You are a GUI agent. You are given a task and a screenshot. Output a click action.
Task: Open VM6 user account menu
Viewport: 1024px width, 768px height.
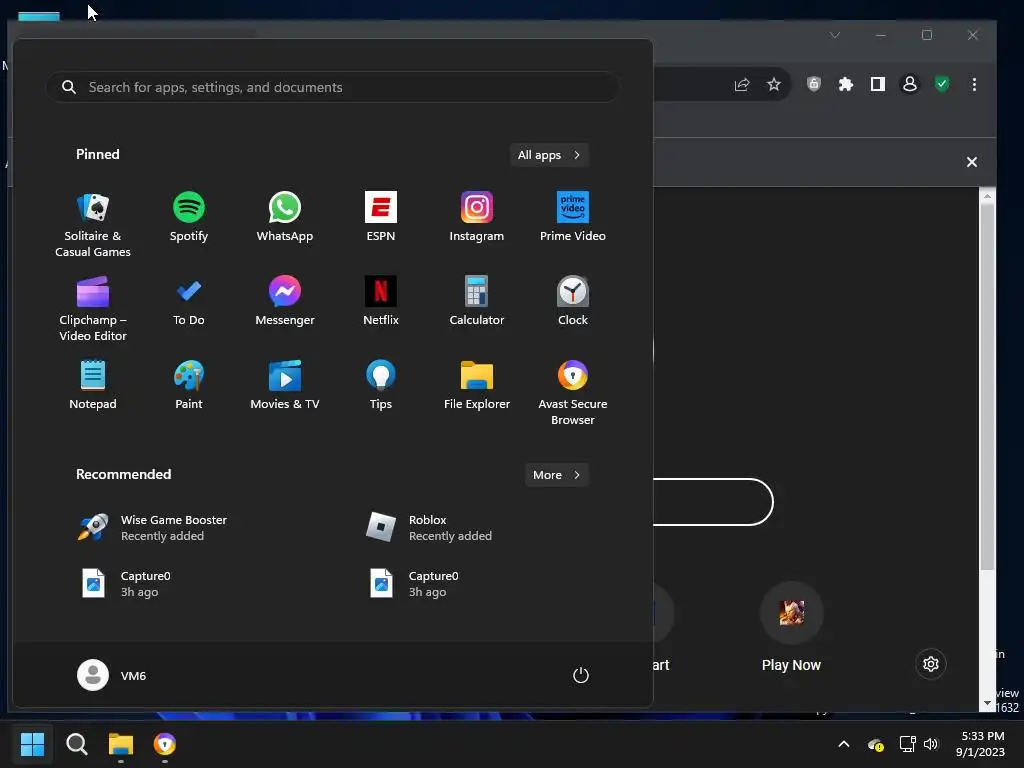pos(112,675)
